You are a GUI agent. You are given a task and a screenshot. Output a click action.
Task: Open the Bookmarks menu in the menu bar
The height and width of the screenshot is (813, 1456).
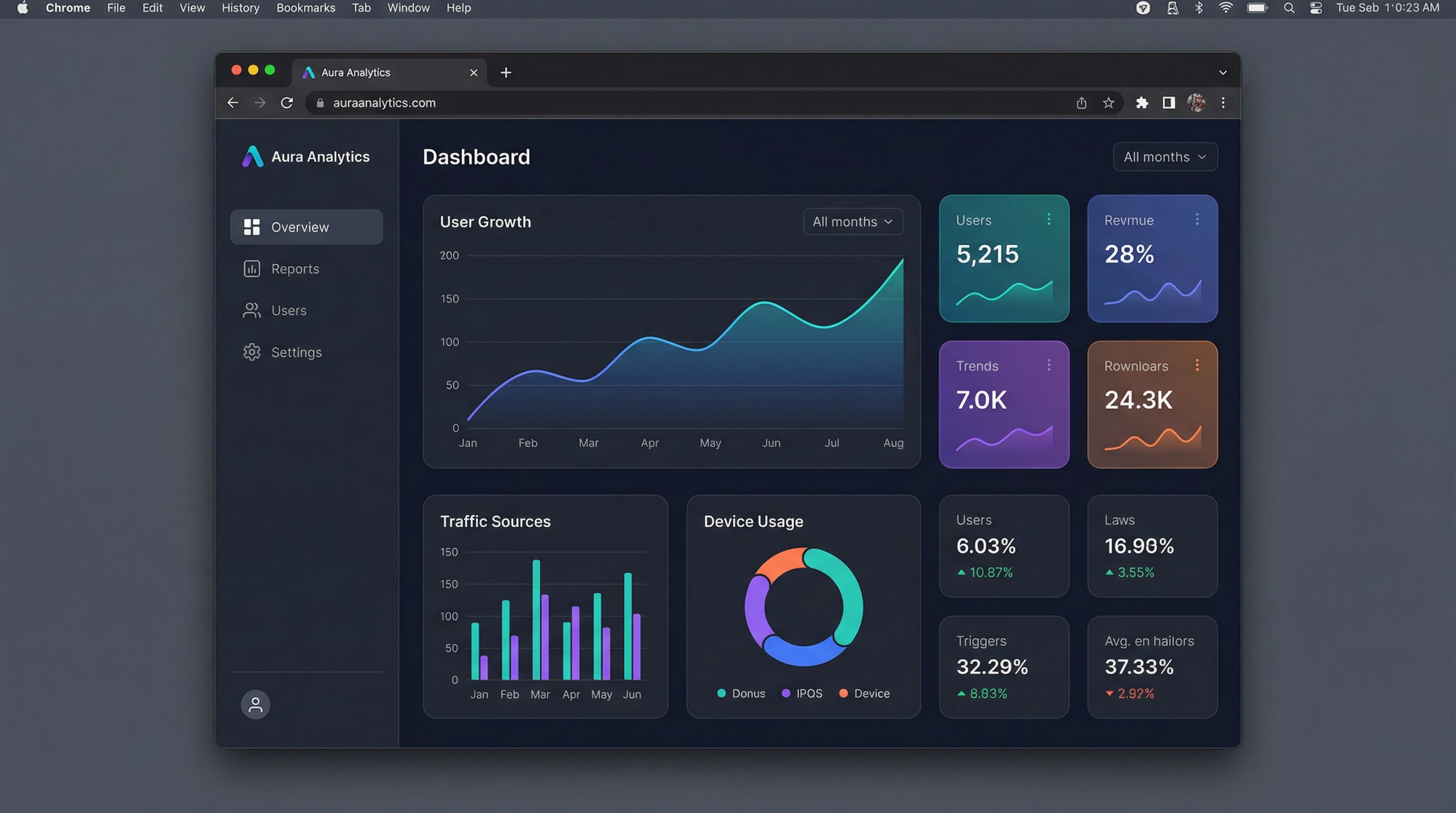coord(305,8)
